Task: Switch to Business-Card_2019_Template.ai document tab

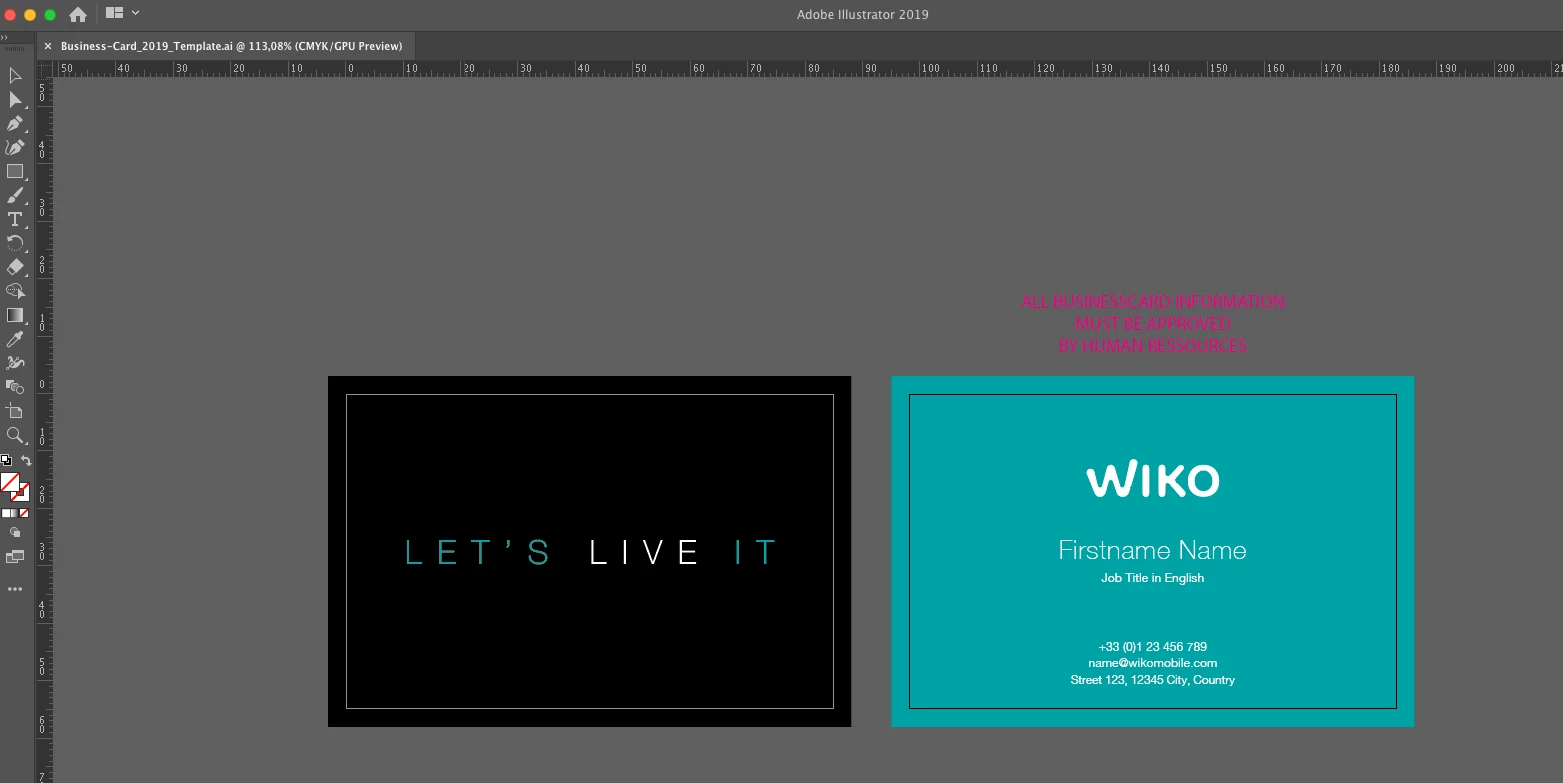Action: point(231,46)
